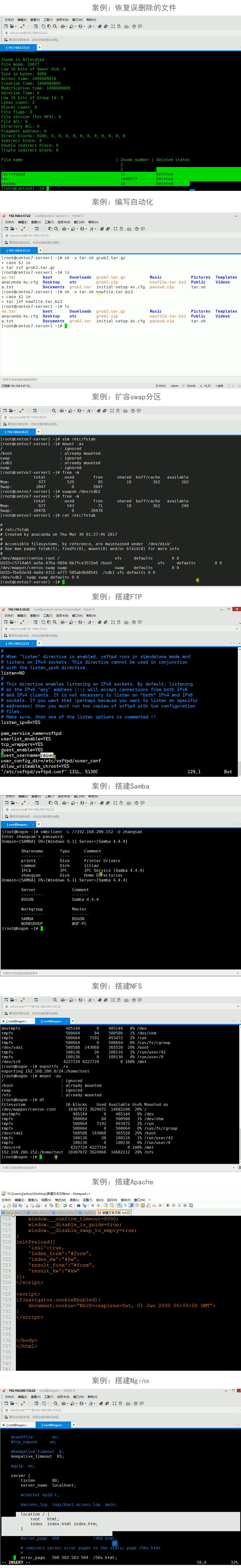
Task: Open 文件(F) menu in the 192.168.0.47:22 Xshell window
Action: (9, 222)
